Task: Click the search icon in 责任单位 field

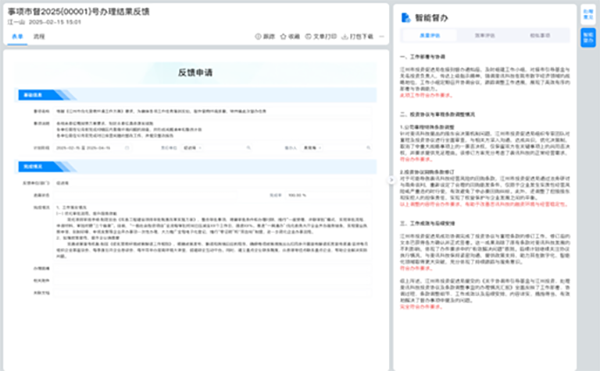Action: pyautogui.click(x=248, y=148)
